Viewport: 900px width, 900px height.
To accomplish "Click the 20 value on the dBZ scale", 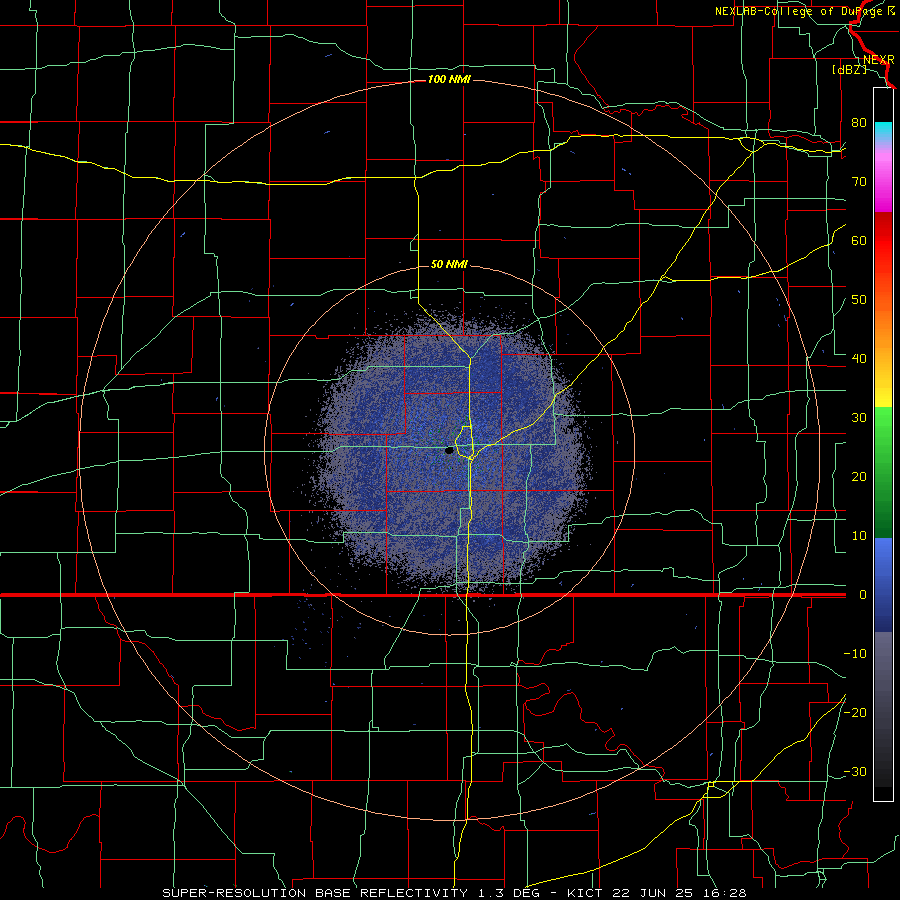I will [859, 477].
